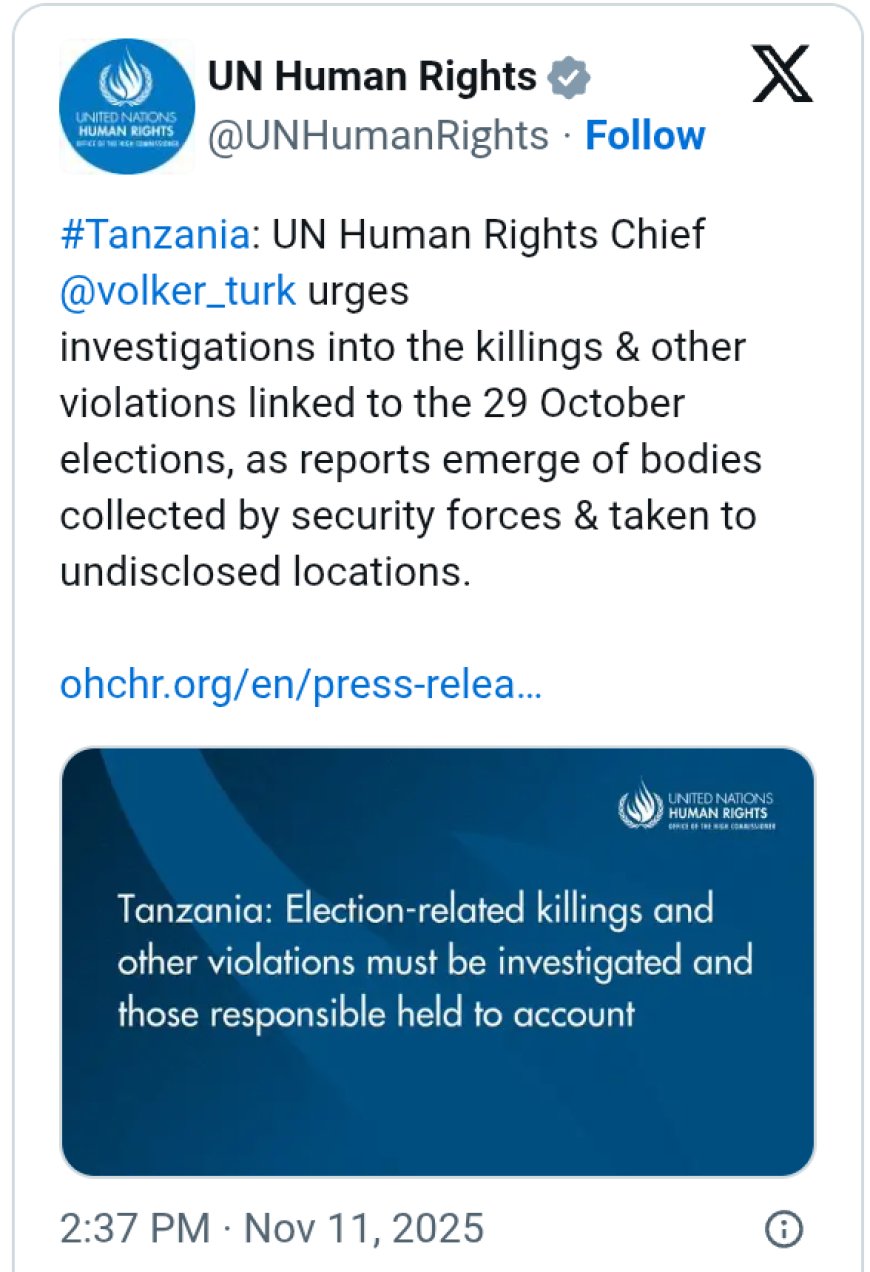Viewport: 870px width, 1272px height.
Task: Click the @UNHumanRights handle
Action: (x=378, y=135)
